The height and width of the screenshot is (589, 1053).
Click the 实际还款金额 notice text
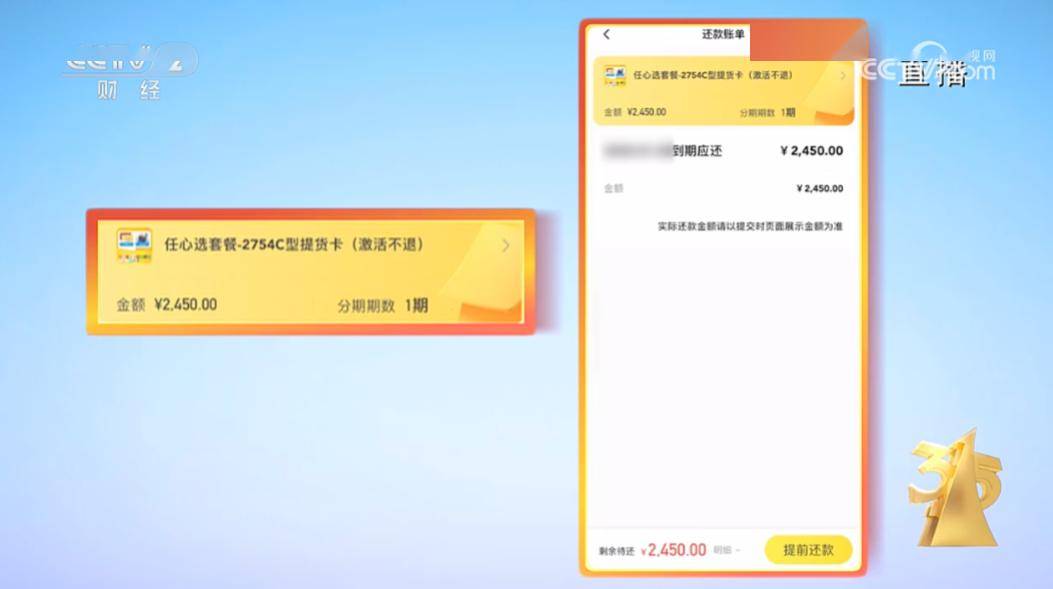click(749, 226)
